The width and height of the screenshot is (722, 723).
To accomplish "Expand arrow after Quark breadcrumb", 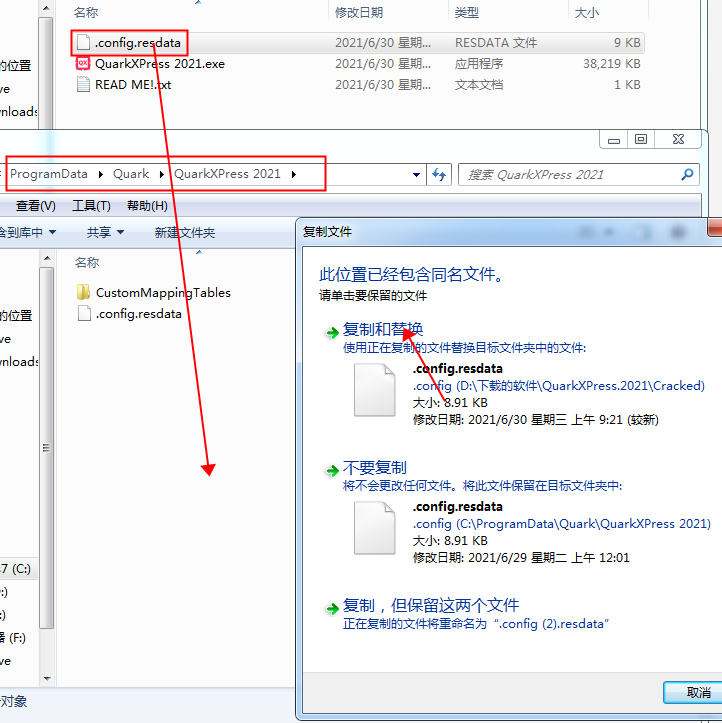I will (162, 174).
